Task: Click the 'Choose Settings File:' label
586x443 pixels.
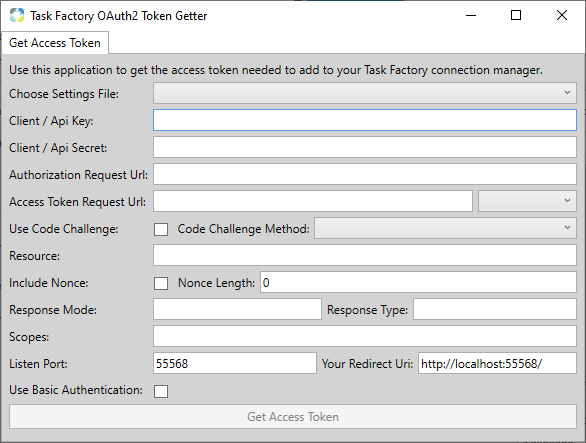Action: (64, 94)
